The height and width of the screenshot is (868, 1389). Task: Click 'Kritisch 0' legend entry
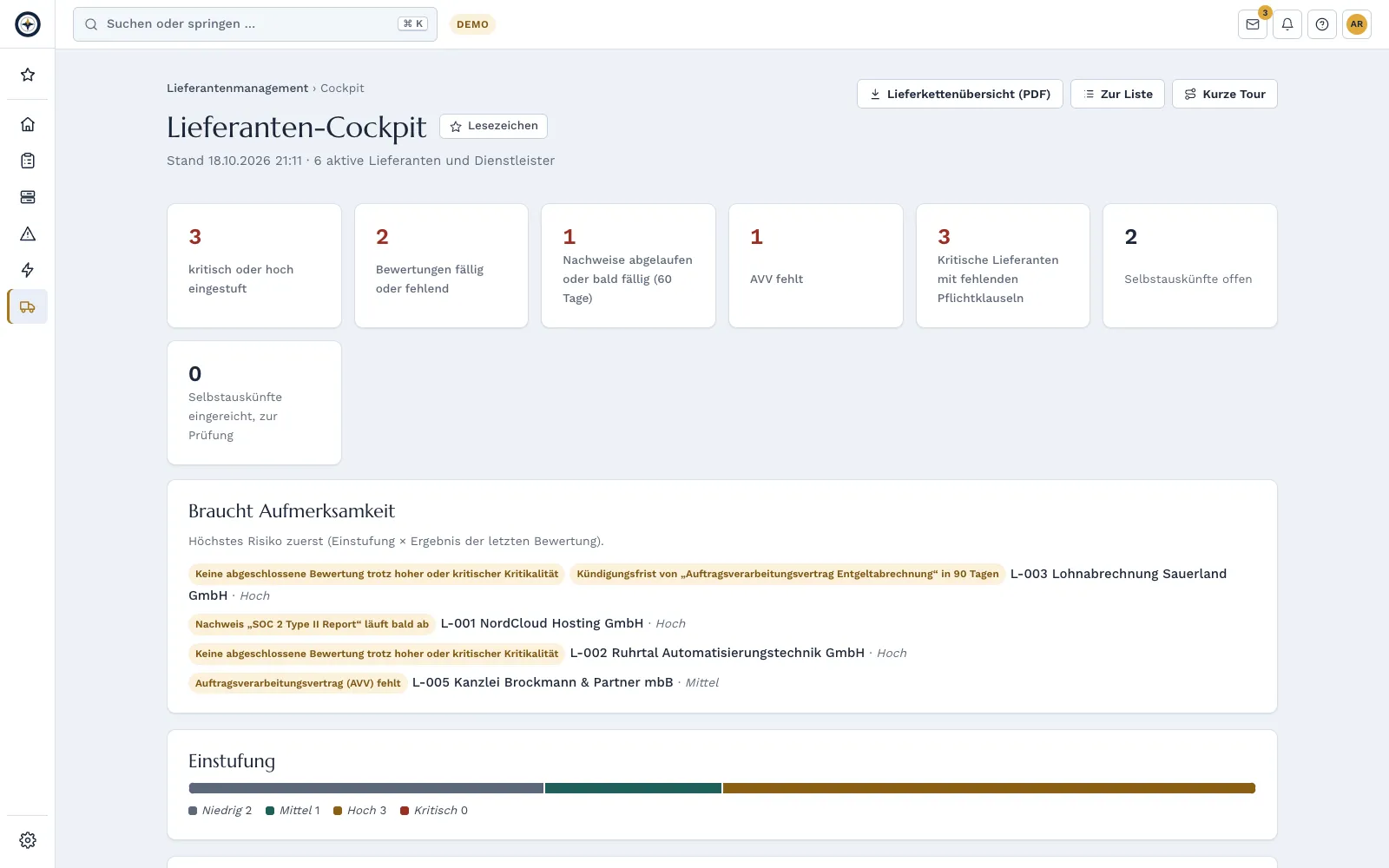coord(434,811)
